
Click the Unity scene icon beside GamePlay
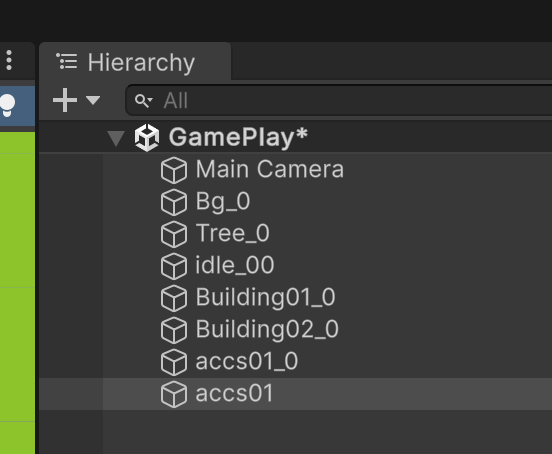147,137
